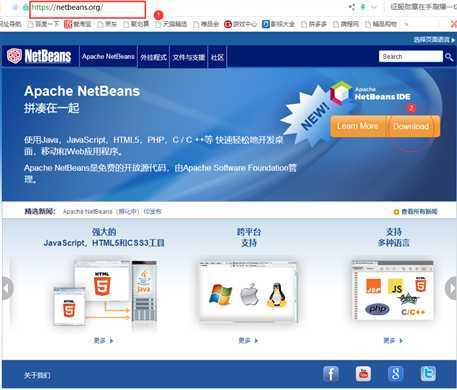Open the Facebook social icon

[331, 374]
